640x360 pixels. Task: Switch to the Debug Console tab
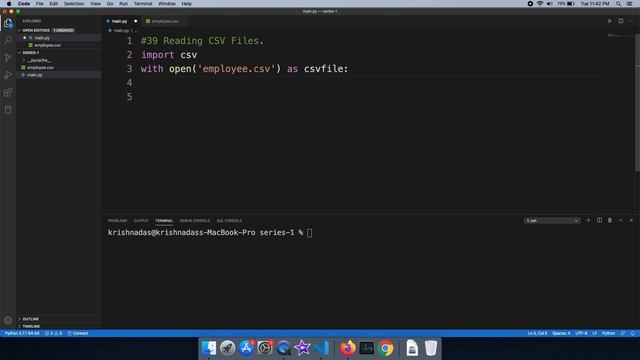coord(195,220)
